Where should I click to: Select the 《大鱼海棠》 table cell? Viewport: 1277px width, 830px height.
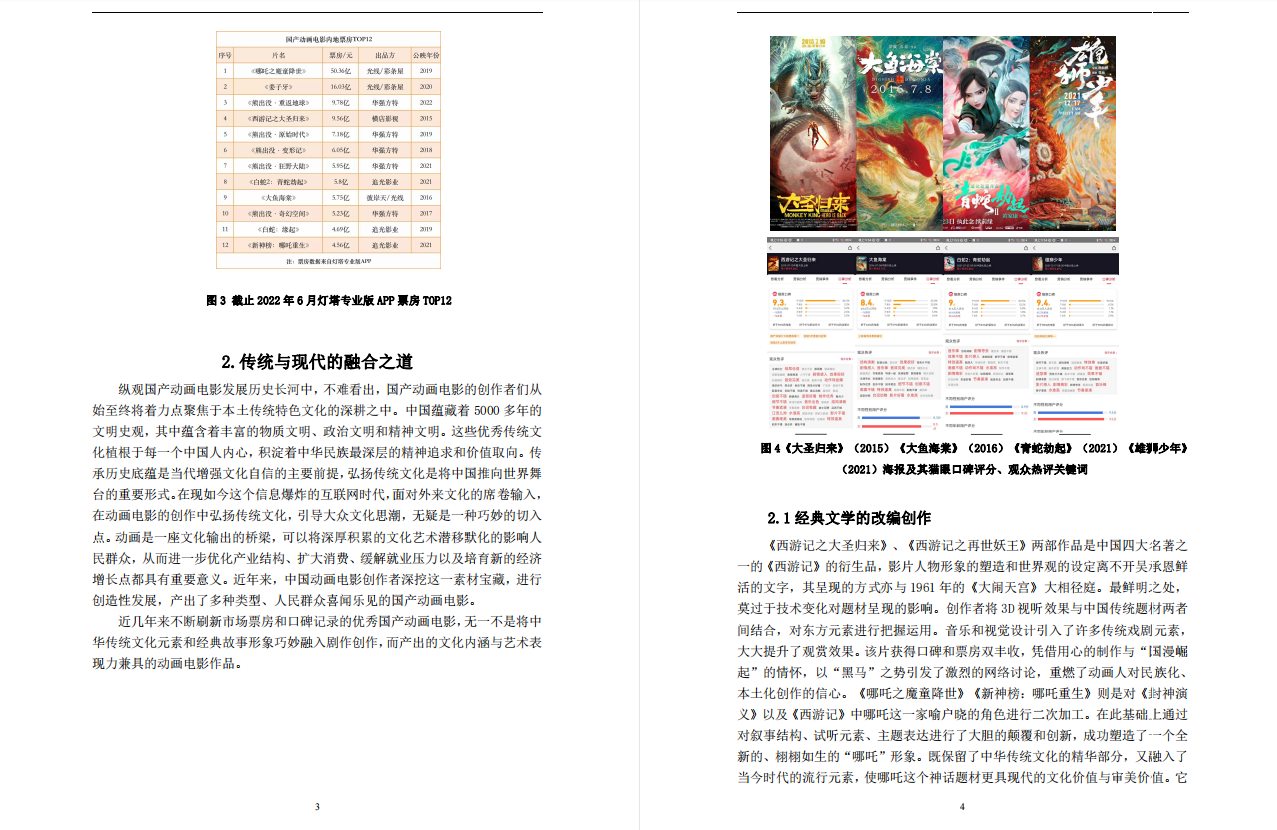coord(279,198)
